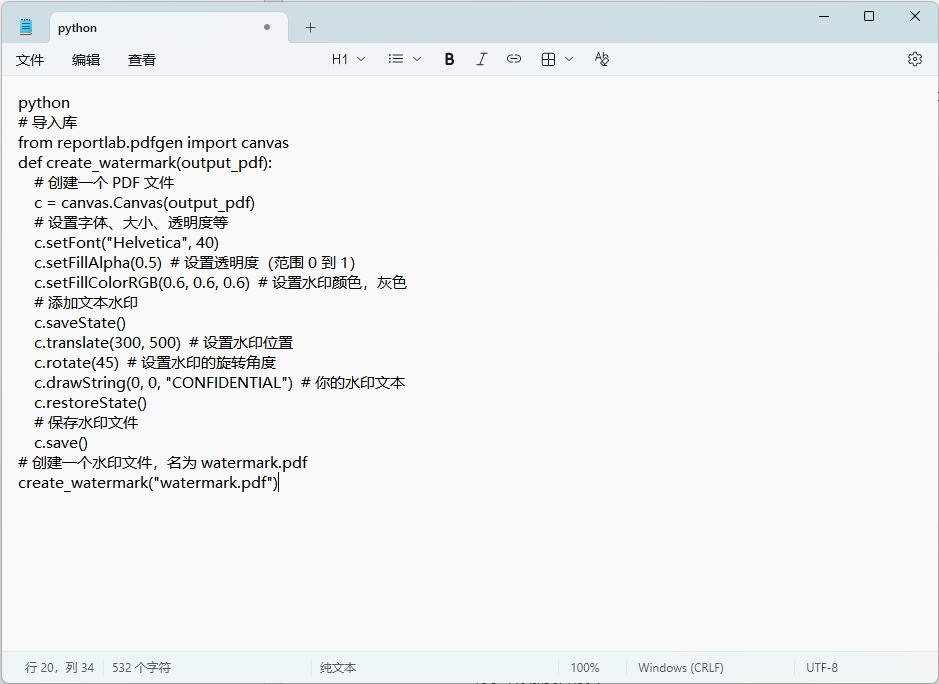Close the Notepad window

tap(914, 16)
